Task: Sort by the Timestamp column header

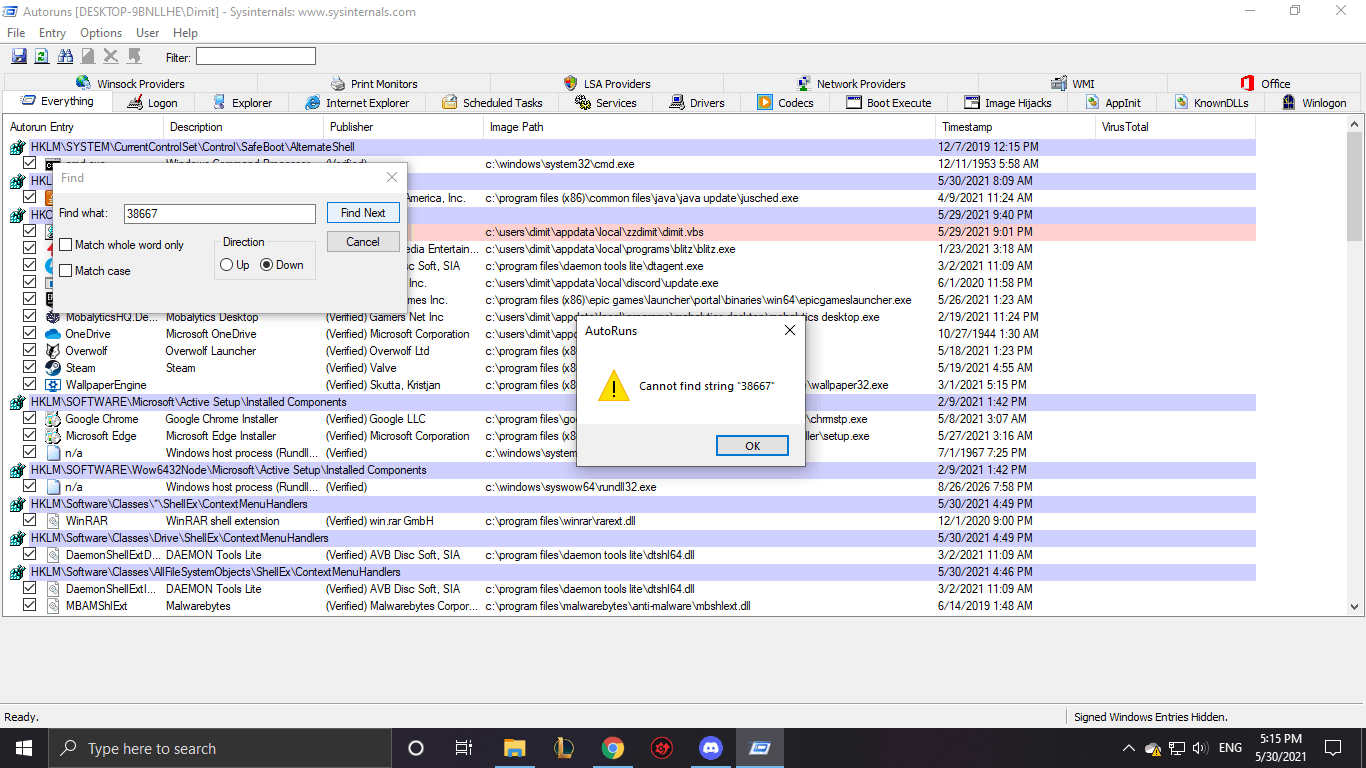Action: [1016, 127]
